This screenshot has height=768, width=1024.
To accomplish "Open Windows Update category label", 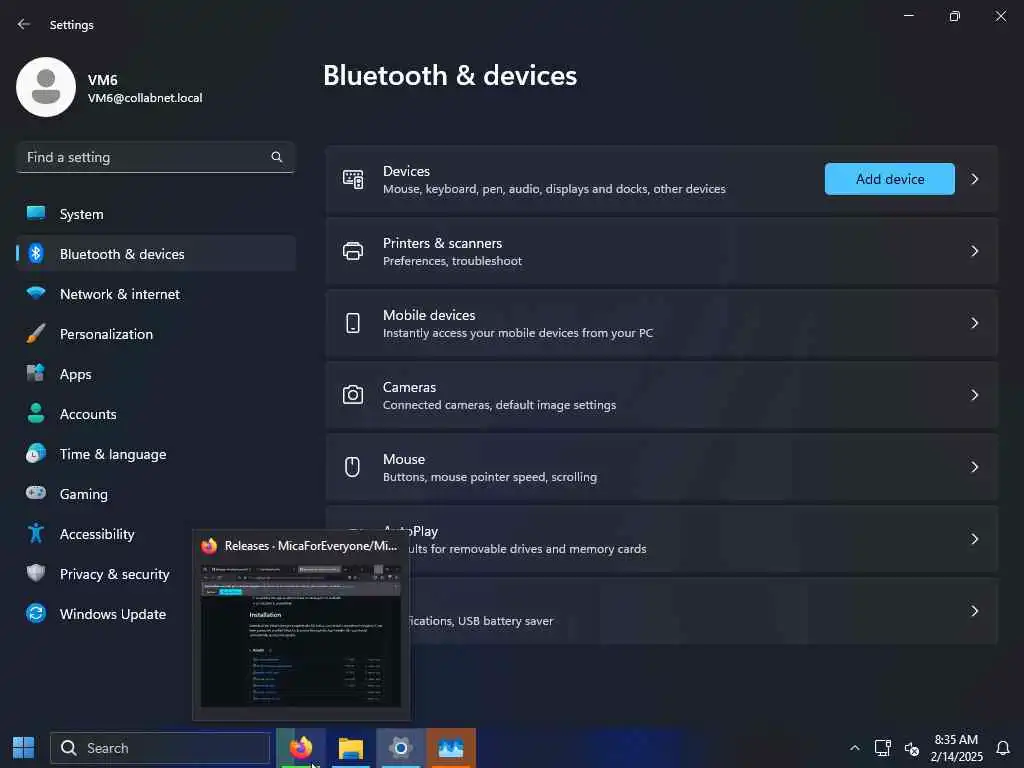I will [113, 614].
